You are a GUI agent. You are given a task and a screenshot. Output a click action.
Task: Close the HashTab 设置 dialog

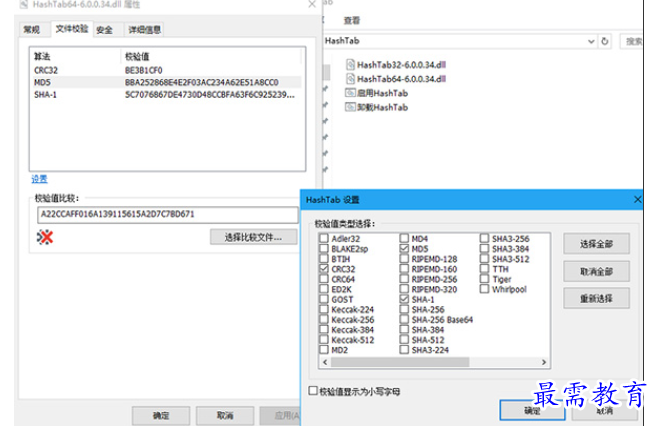click(x=637, y=199)
